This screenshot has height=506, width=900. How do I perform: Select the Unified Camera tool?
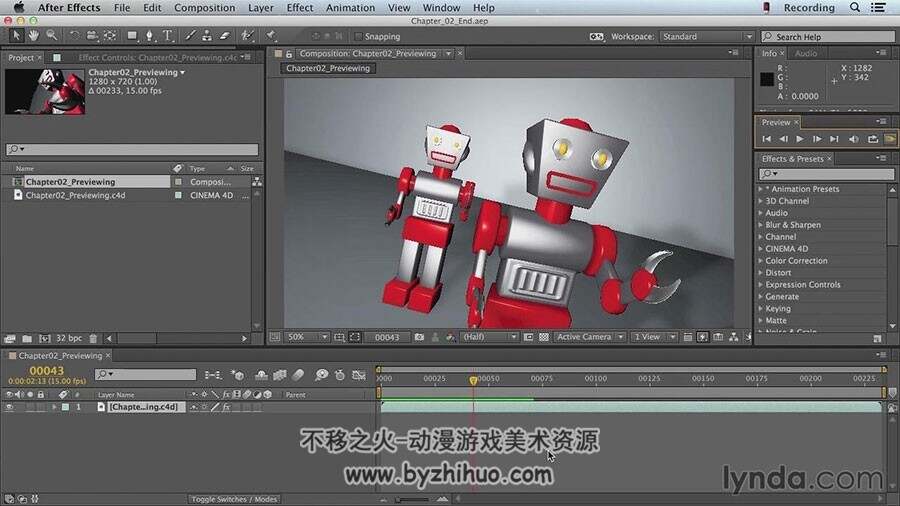(92, 36)
